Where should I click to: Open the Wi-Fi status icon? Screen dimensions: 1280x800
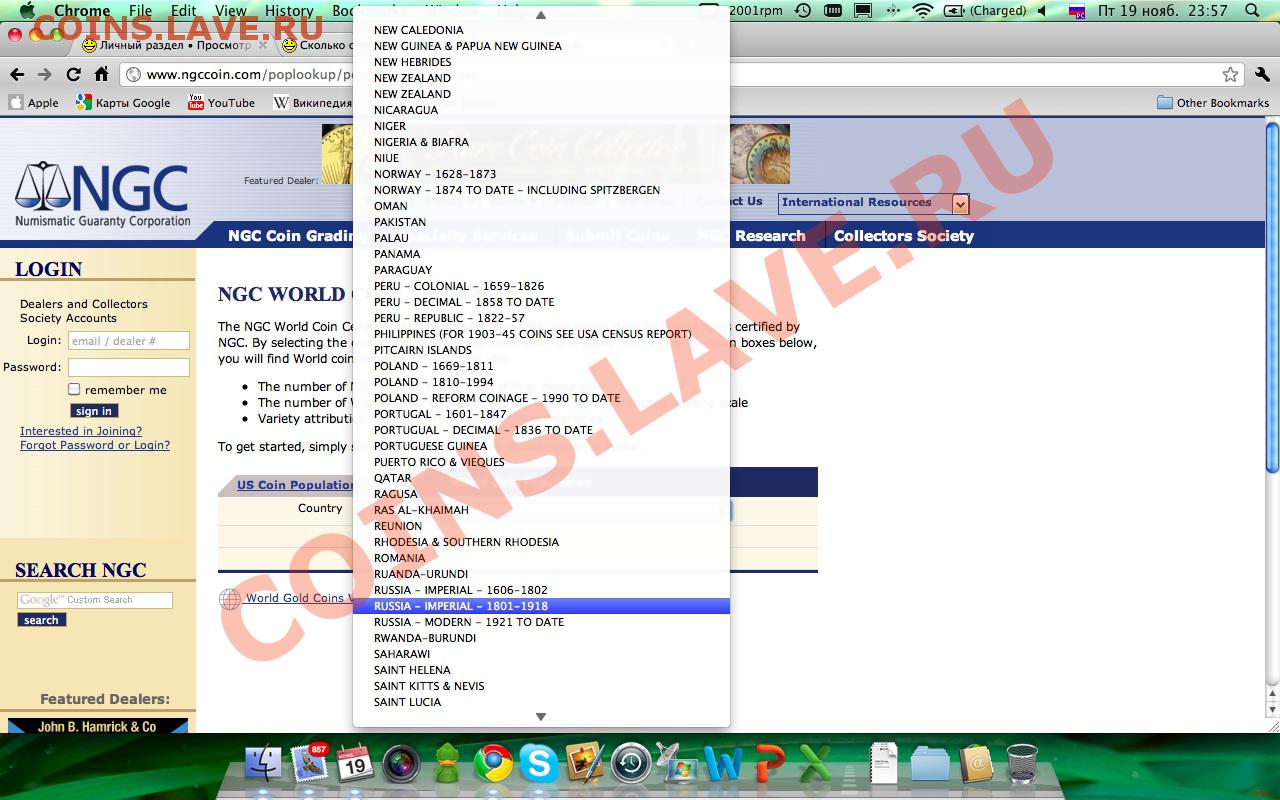923,11
